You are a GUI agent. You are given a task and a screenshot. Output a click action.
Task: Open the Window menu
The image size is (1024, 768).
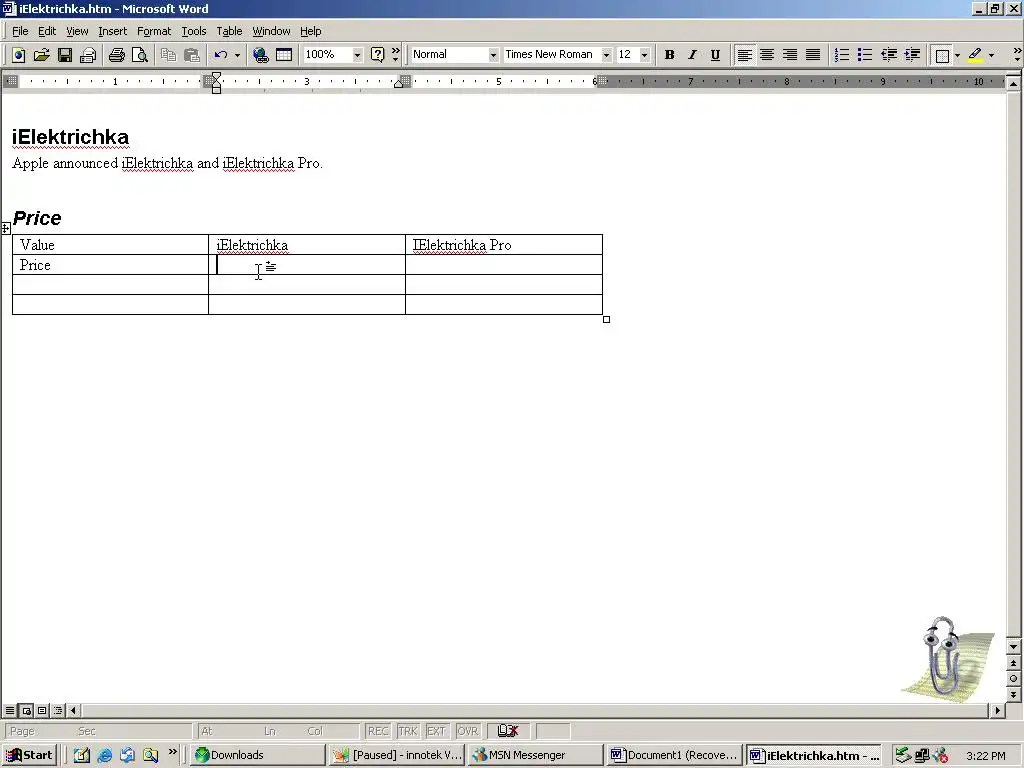pos(271,31)
